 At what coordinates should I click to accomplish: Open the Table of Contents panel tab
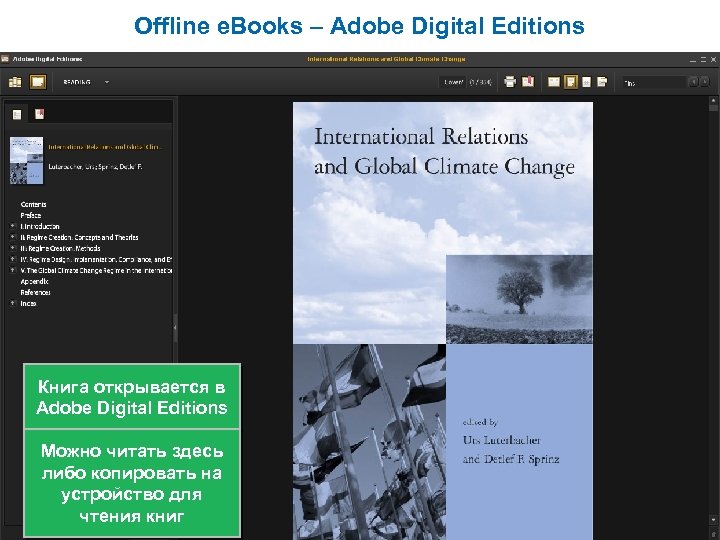click(17, 114)
